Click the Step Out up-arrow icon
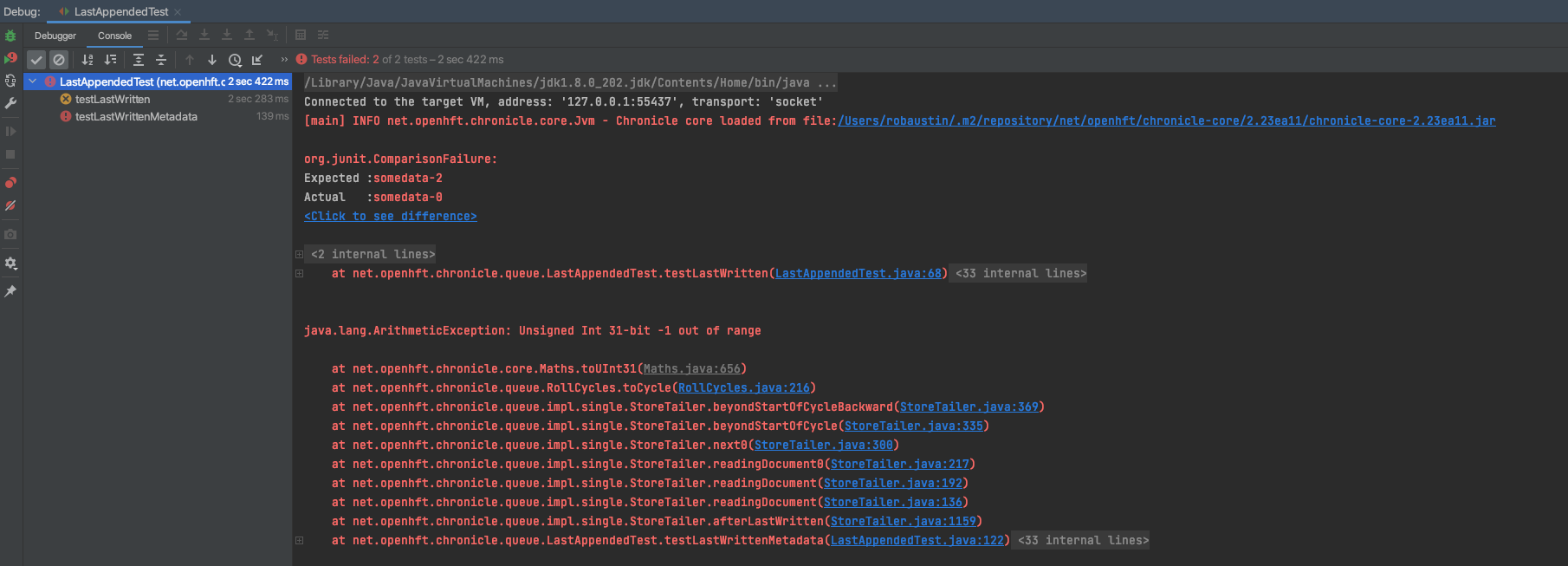 (249, 36)
